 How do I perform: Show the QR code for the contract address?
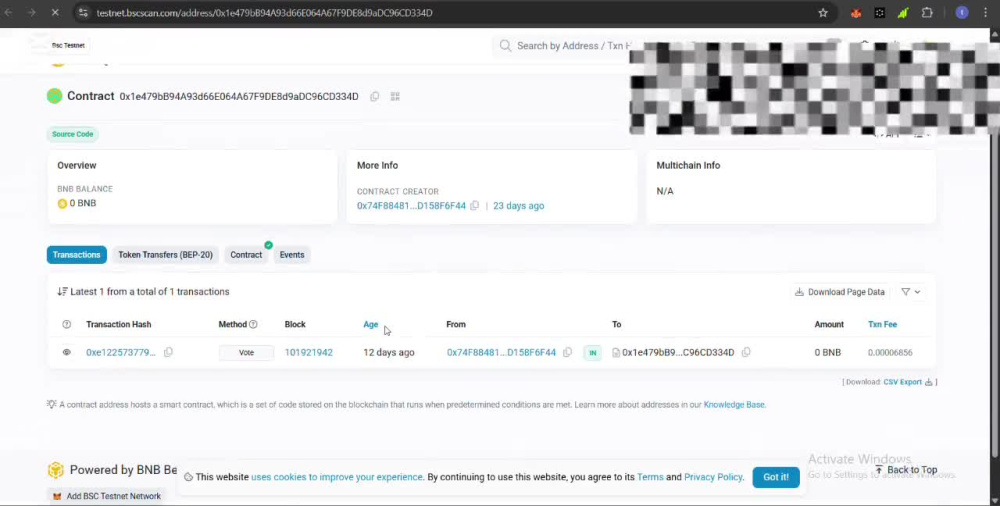point(395,96)
